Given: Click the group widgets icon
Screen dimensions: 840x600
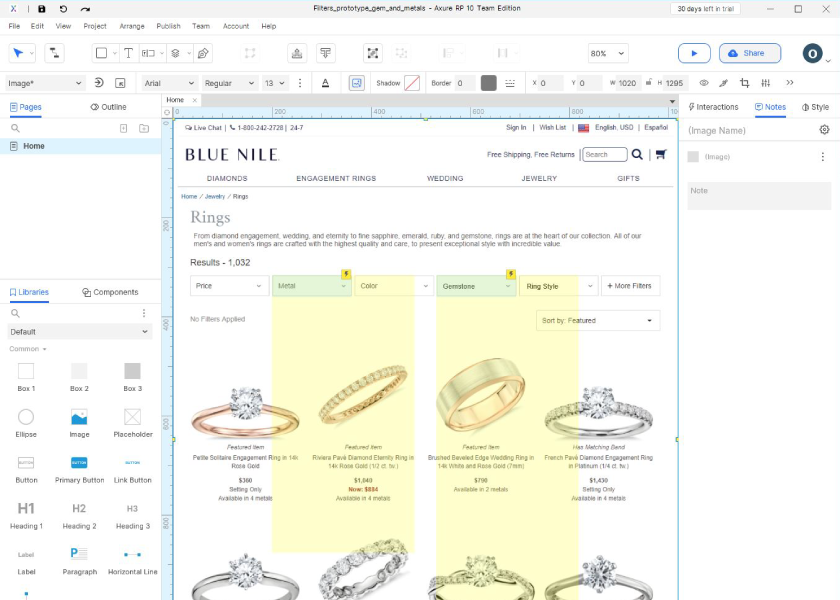Looking at the screenshot, I should (x=373, y=53).
